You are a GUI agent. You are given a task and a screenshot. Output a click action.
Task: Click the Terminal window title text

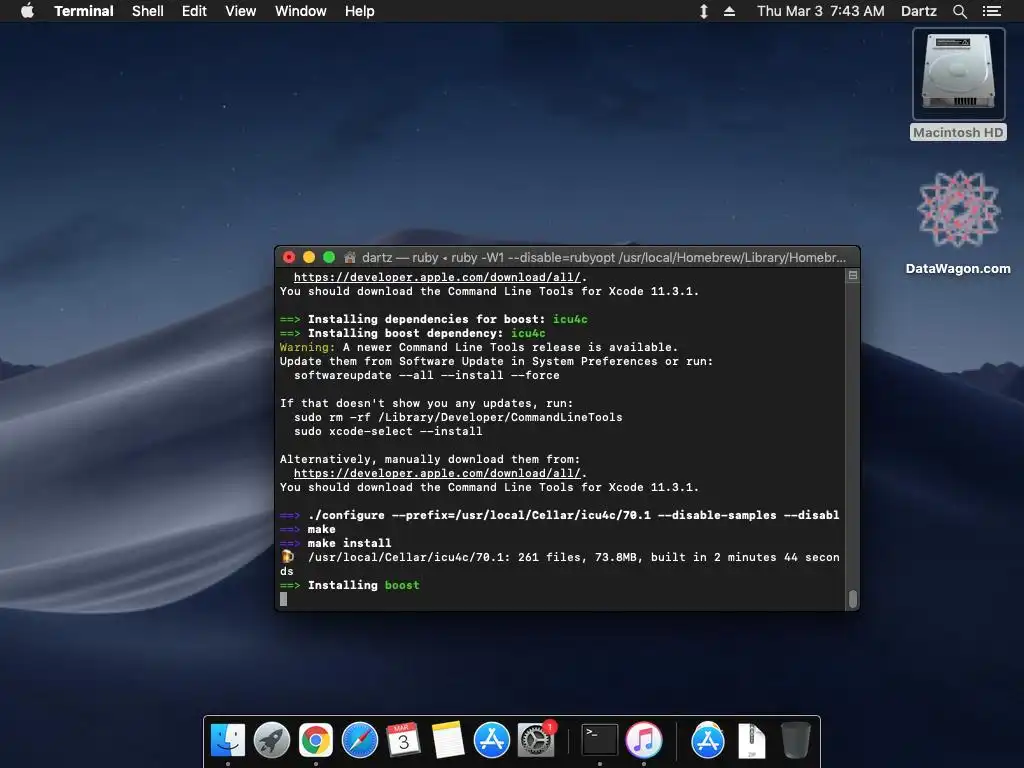603,257
